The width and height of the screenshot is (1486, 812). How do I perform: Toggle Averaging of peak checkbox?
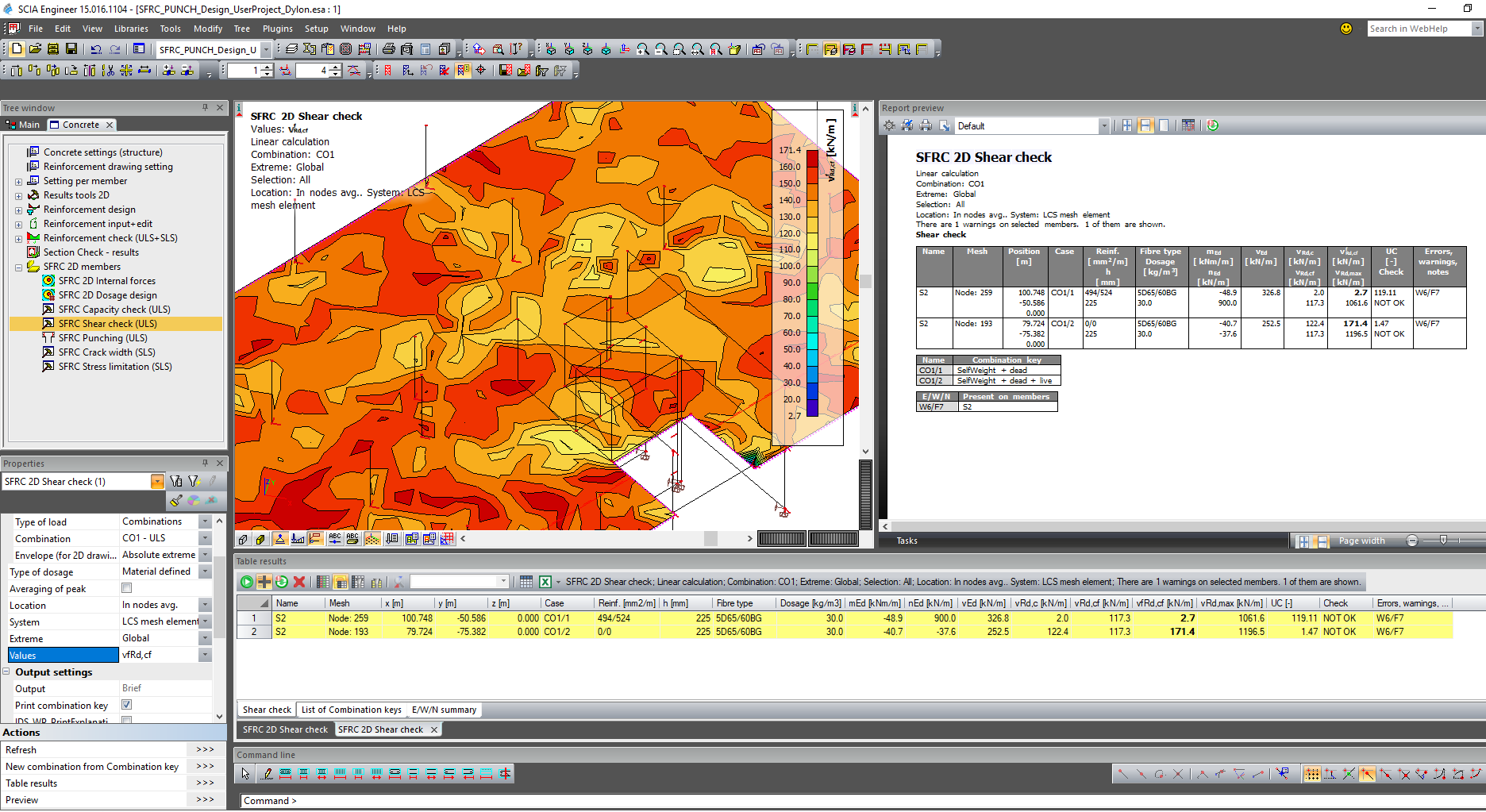click(x=126, y=588)
